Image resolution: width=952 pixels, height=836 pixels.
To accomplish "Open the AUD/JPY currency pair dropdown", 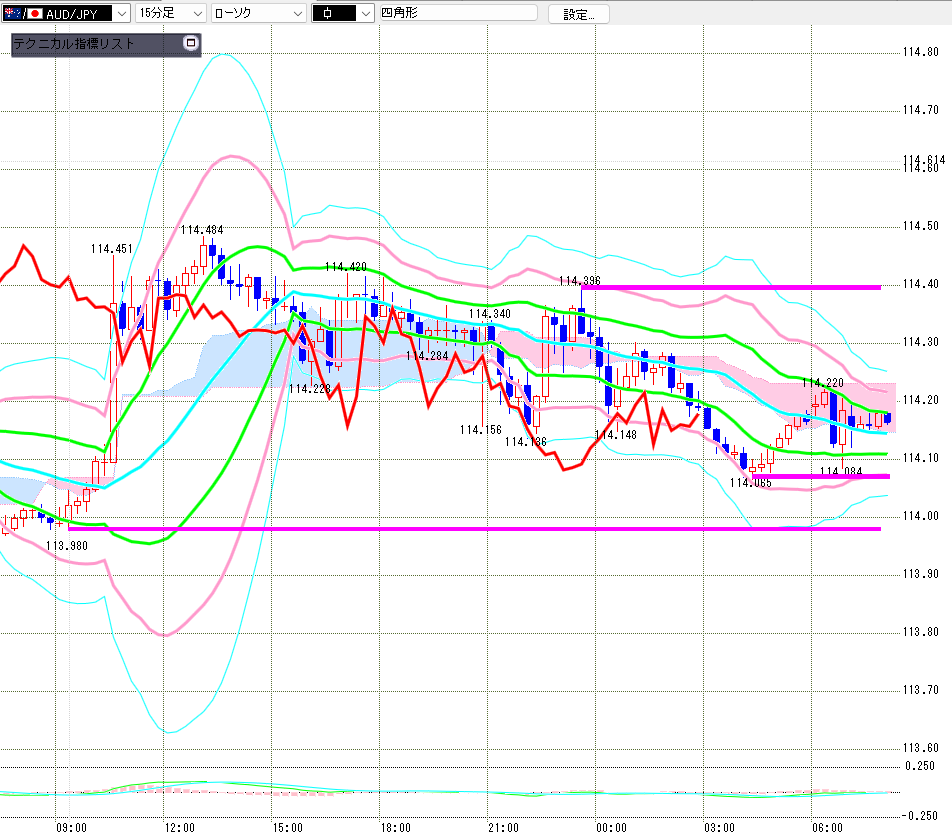I will coord(122,13).
